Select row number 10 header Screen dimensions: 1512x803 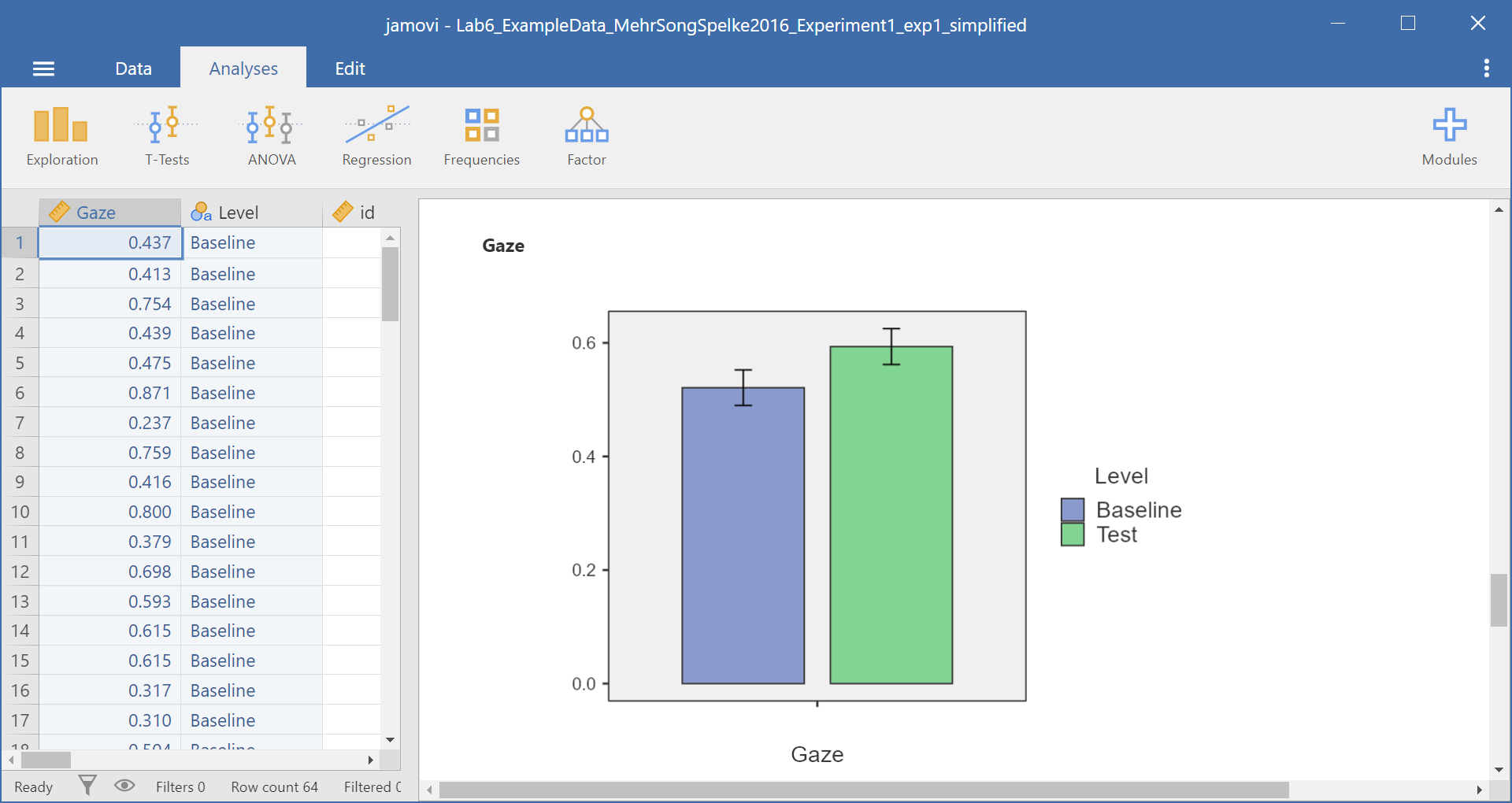(x=20, y=512)
